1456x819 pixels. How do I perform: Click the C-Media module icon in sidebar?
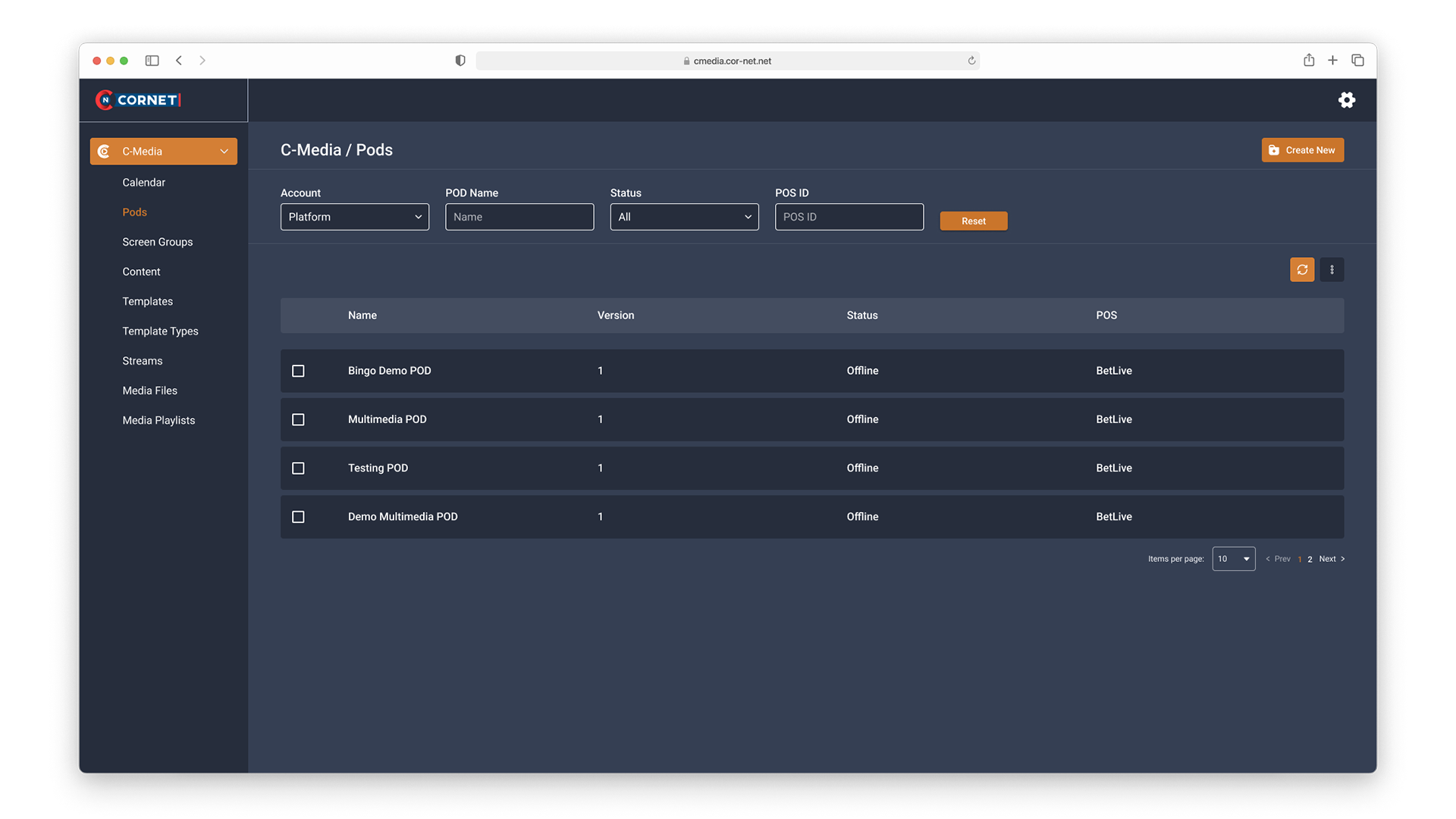(104, 152)
